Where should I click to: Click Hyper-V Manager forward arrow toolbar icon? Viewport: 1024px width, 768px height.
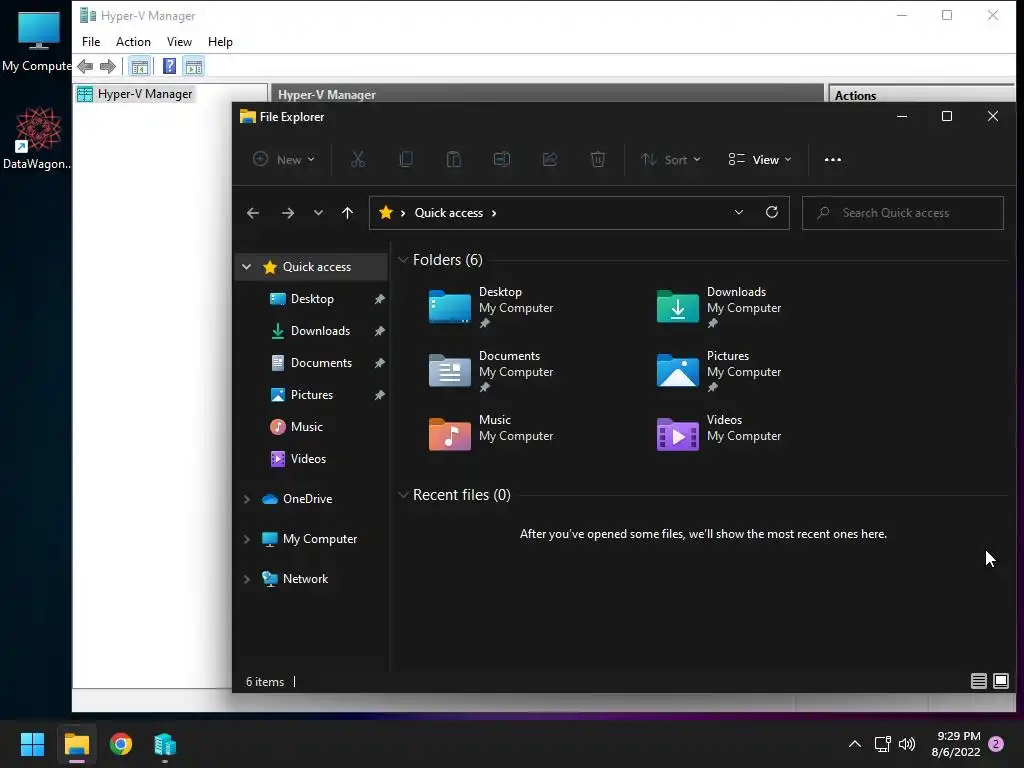tap(108, 66)
